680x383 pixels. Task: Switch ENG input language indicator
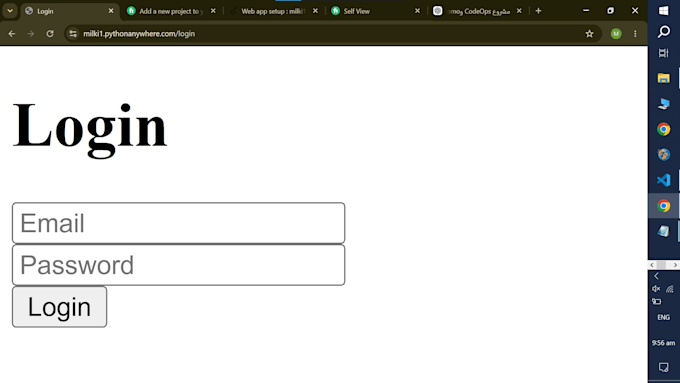click(663, 318)
